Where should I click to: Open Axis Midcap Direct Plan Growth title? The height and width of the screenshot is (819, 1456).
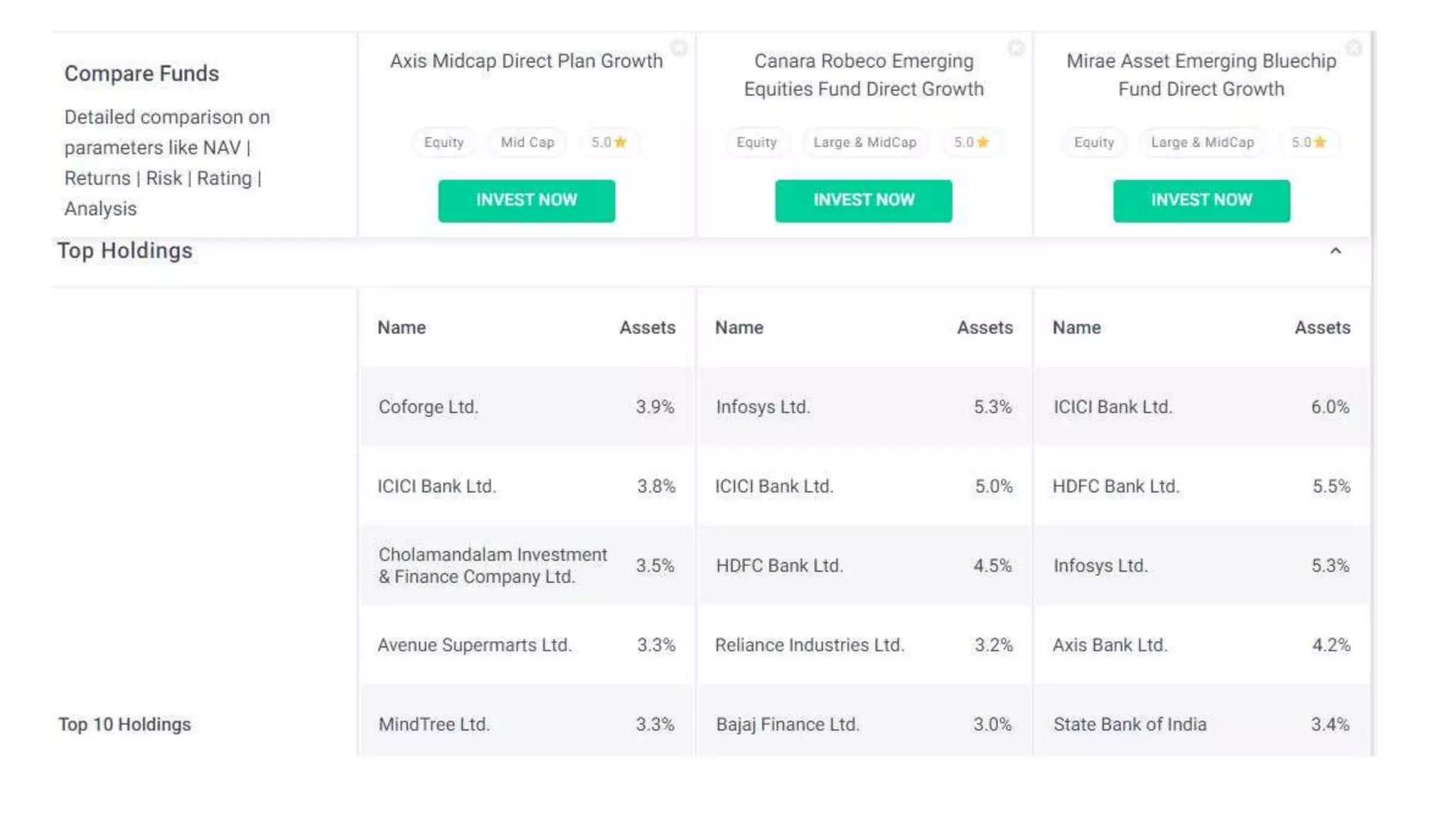click(526, 61)
